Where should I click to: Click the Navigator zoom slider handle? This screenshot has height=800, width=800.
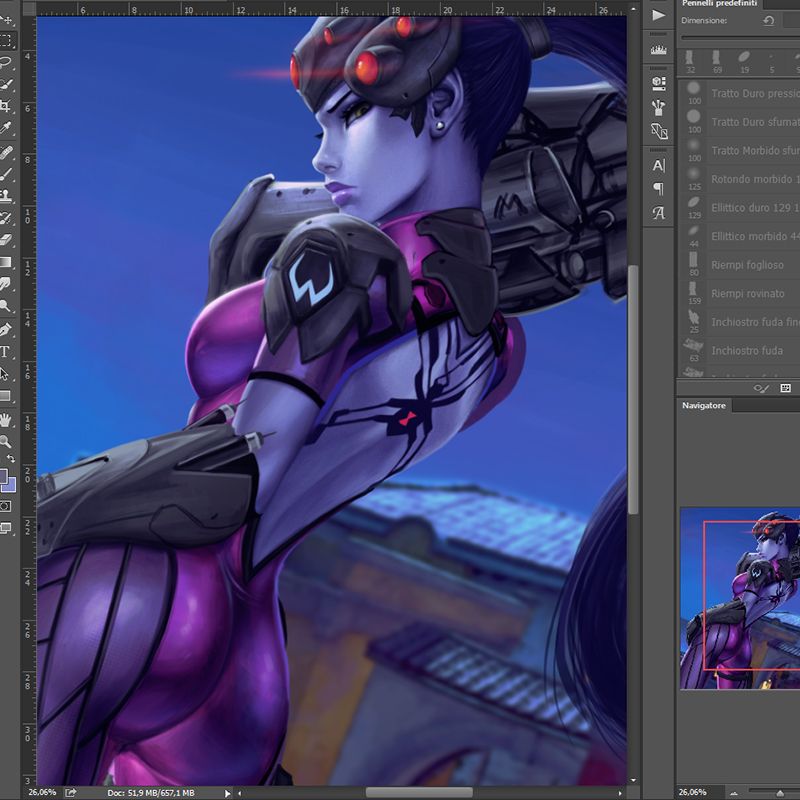pos(780,793)
